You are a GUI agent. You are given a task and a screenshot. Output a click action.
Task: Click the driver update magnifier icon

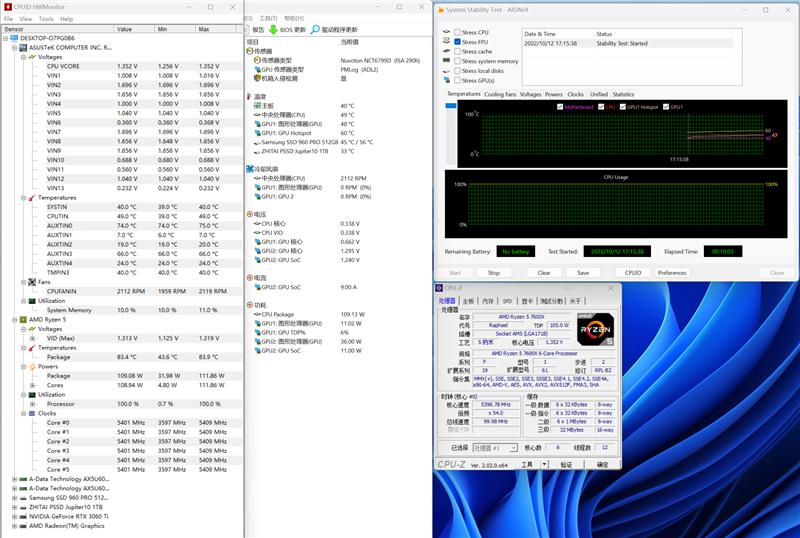click(315, 30)
